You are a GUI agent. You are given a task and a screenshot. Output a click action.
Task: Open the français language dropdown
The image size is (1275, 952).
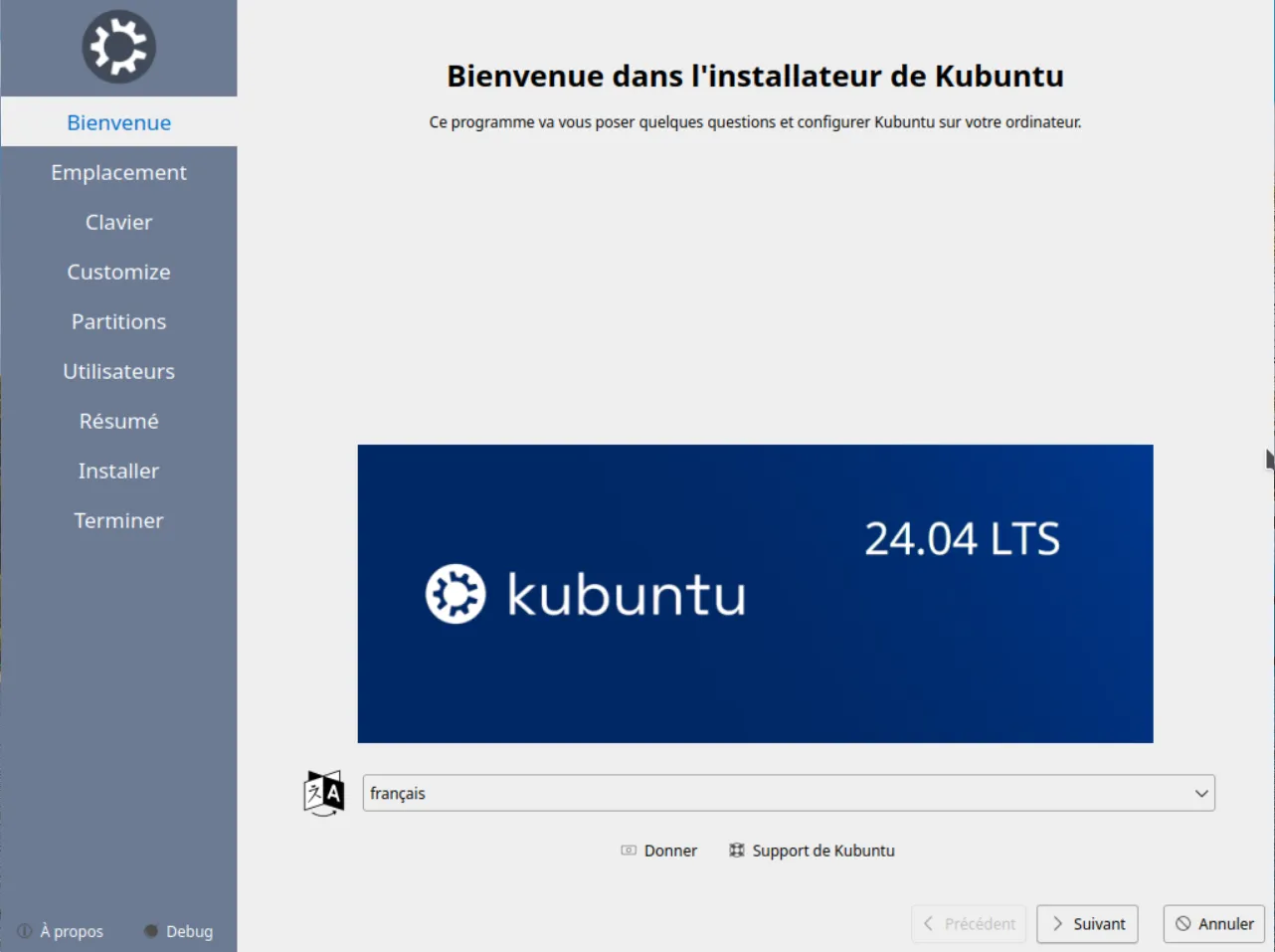(x=776, y=793)
